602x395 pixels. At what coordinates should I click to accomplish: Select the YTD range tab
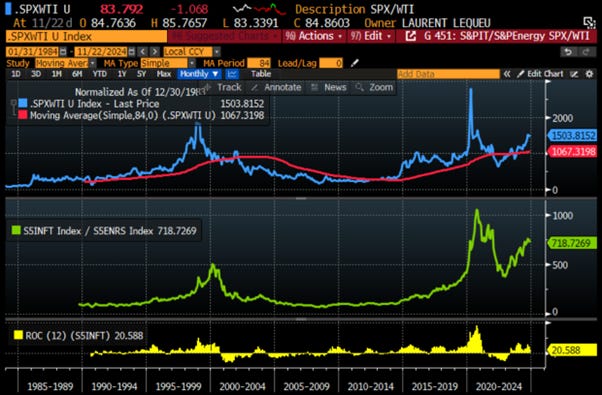(x=99, y=74)
